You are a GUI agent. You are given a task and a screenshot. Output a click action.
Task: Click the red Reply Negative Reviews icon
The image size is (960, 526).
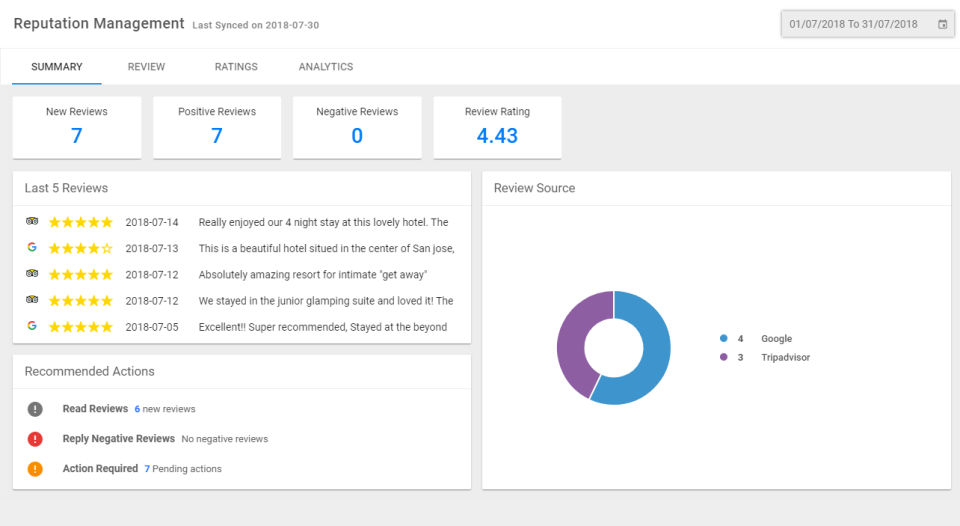(x=35, y=439)
